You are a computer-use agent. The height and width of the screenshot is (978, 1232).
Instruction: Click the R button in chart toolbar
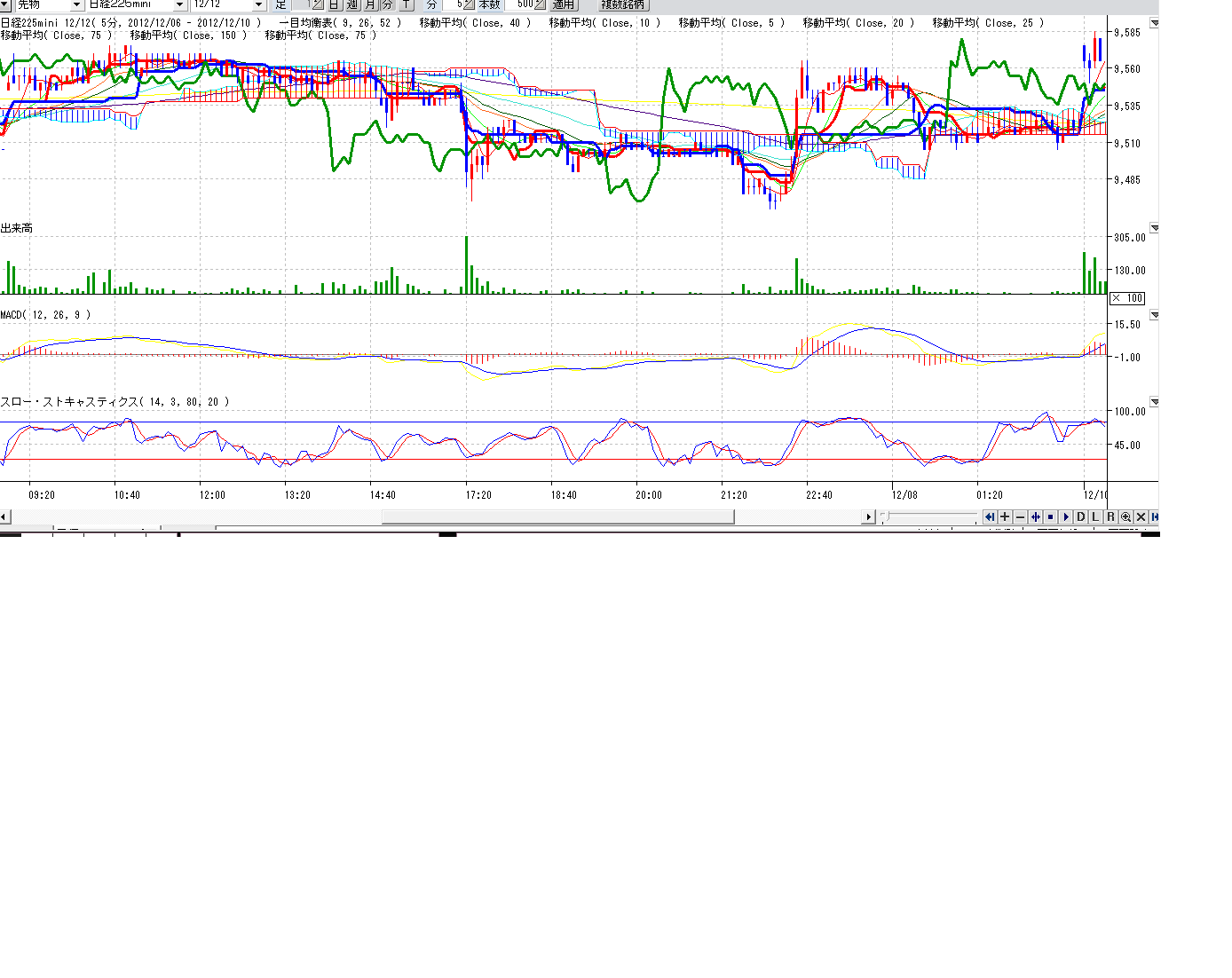1110,517
